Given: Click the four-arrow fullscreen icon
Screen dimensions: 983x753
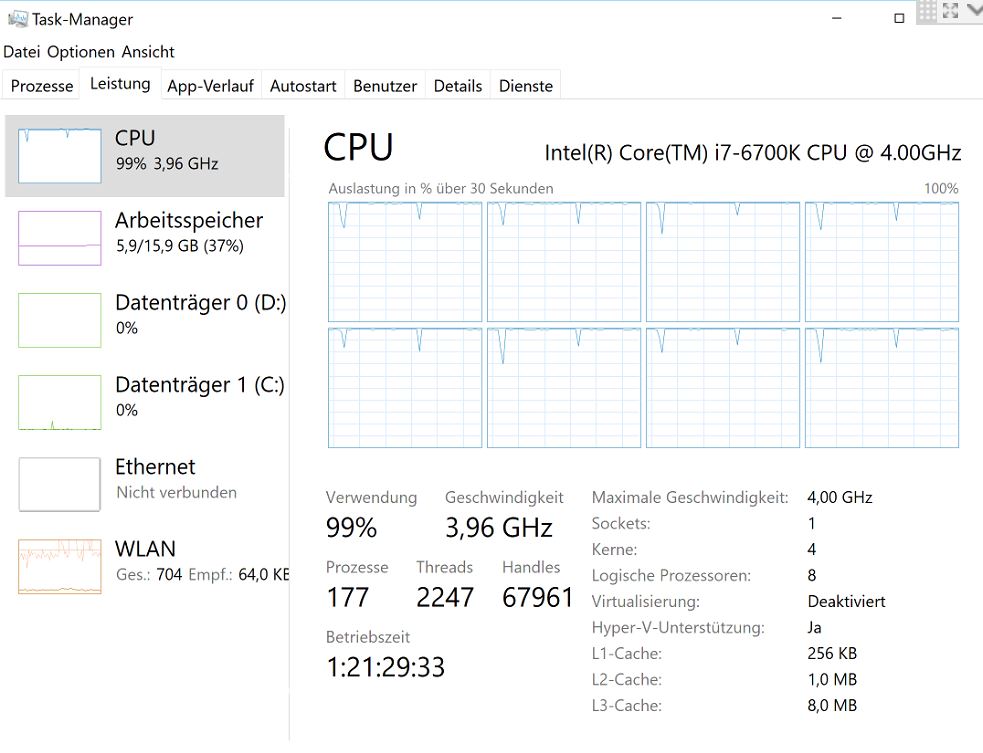Looking at the screenshot, I should click(x=950, y=11).
